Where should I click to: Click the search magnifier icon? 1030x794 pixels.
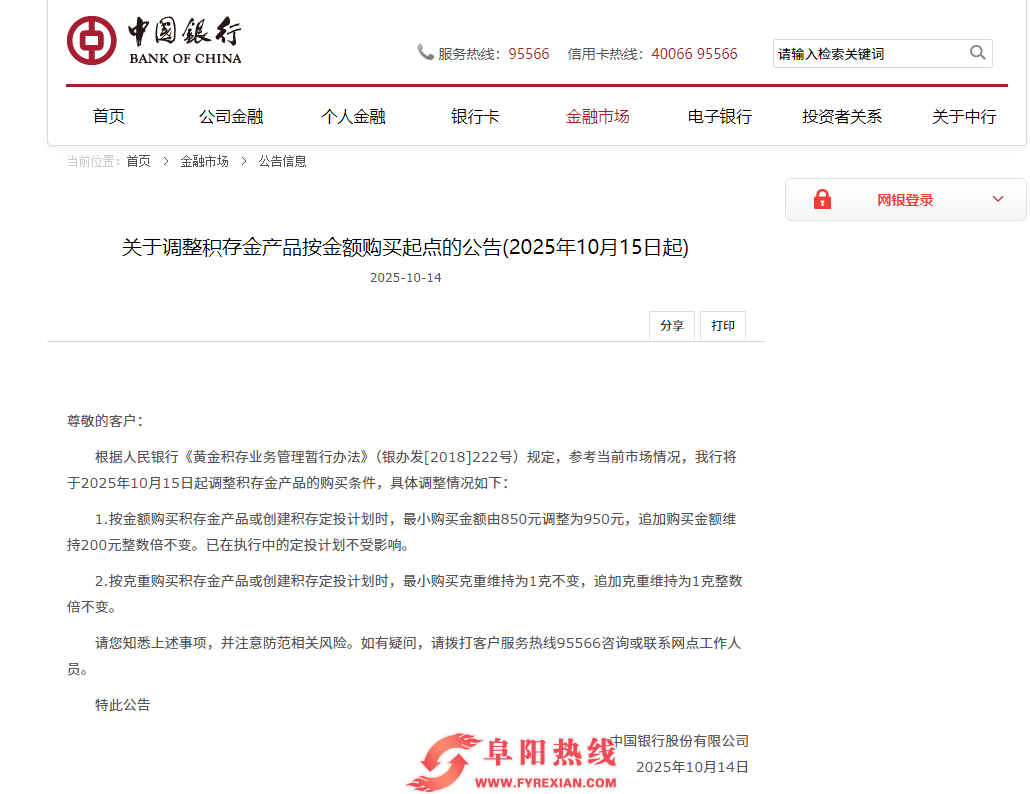977,53
